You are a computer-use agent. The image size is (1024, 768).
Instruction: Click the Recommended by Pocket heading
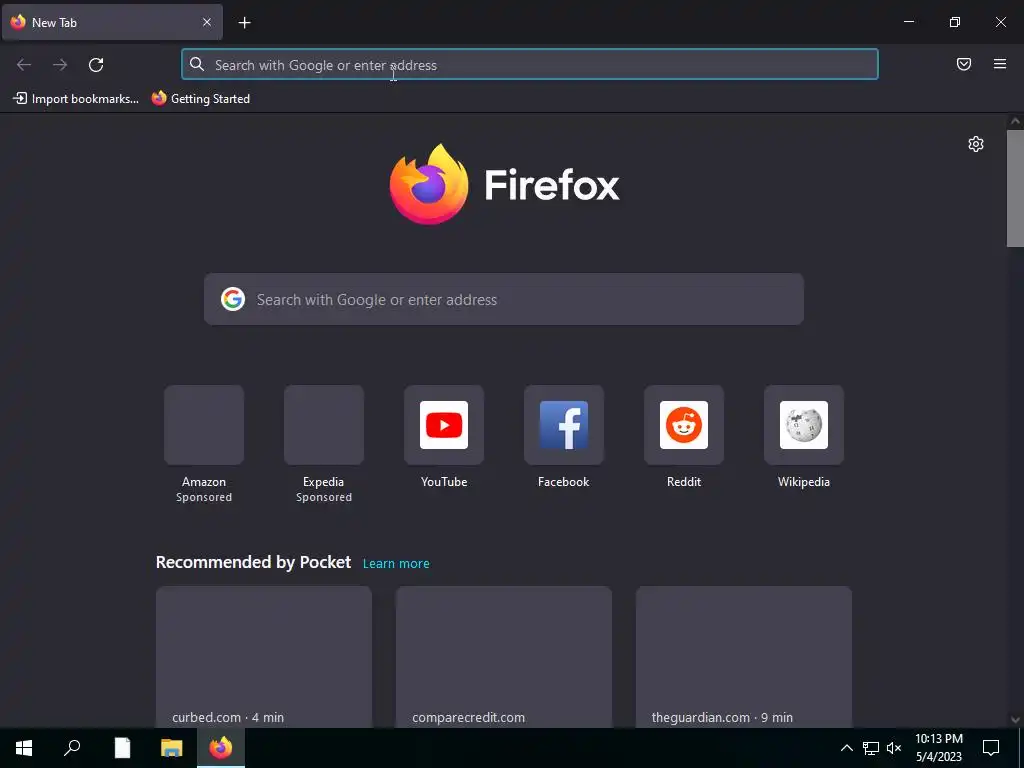tap(253, 562)
